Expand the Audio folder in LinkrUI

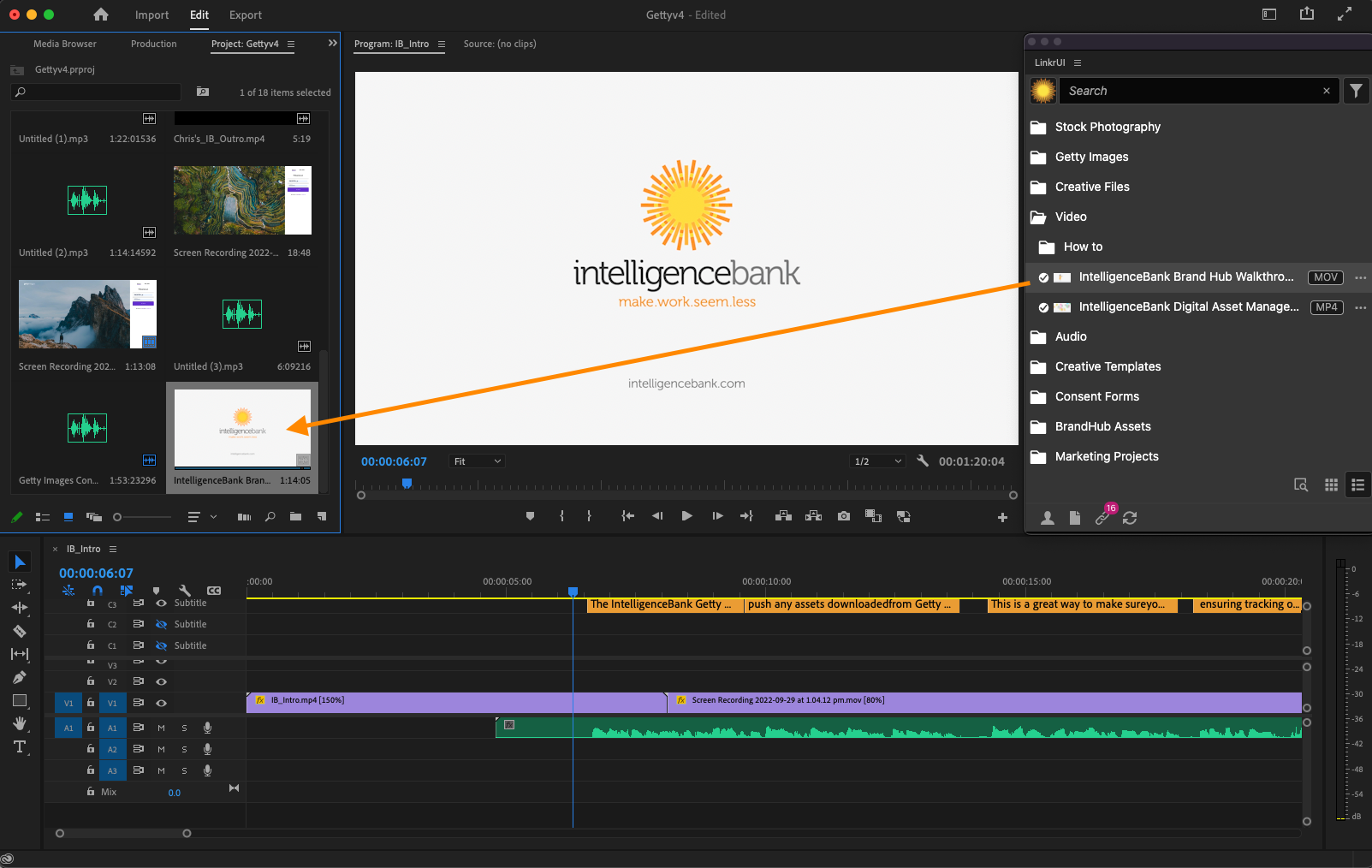tap(1071, 336)
